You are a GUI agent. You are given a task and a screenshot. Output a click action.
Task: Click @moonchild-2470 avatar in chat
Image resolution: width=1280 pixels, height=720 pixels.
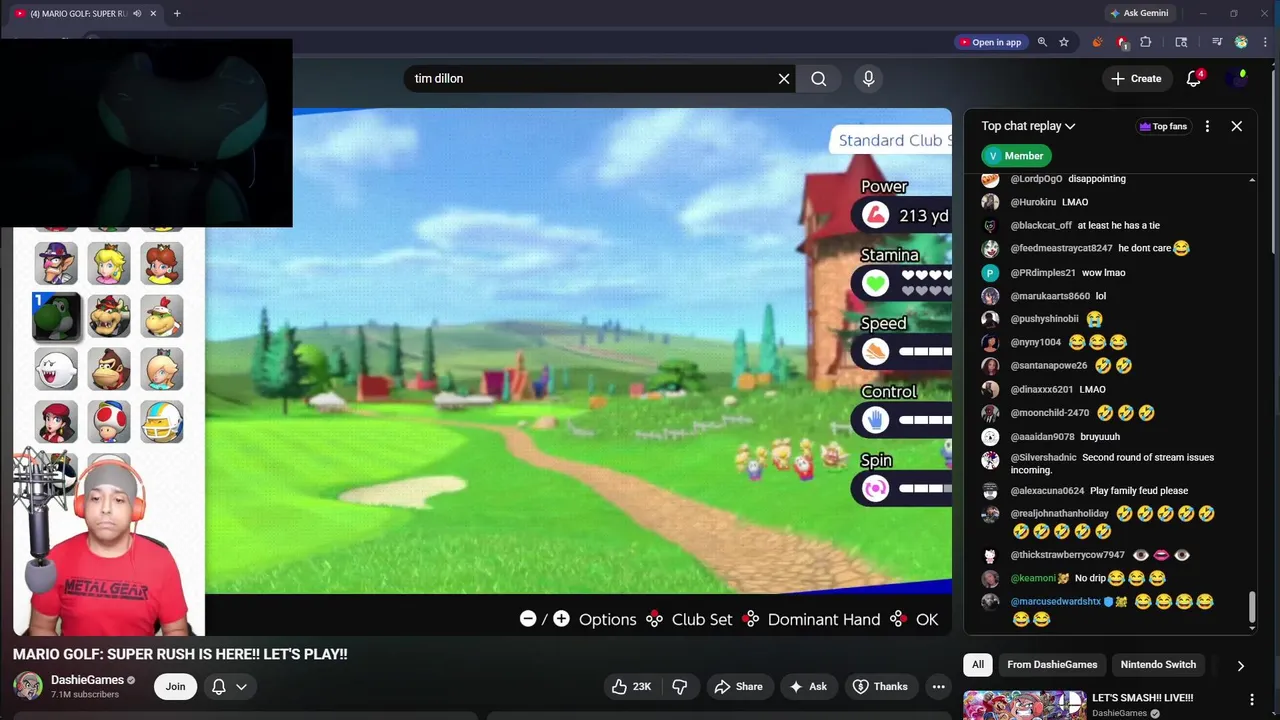990,413
